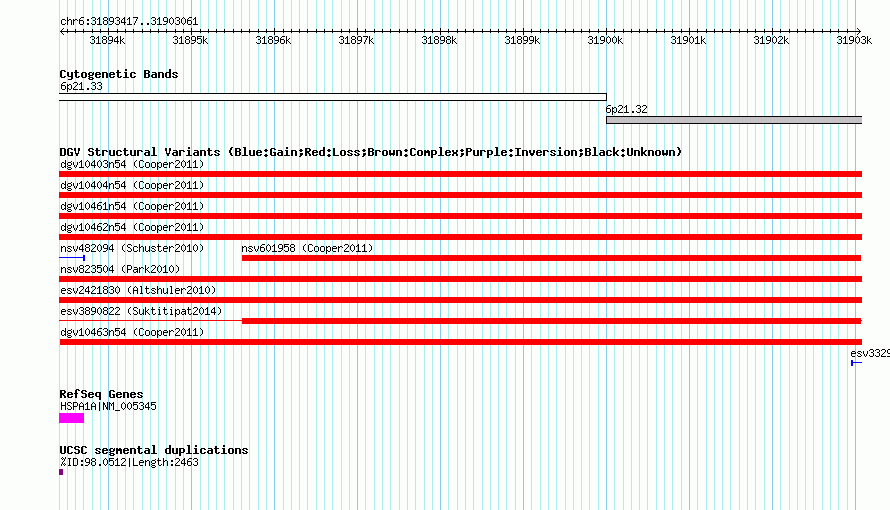Image resolution: width=890 pixels, height=510 pixels.
Task: Select the 6p21.32 band label
Action: [x=626, y=109]
